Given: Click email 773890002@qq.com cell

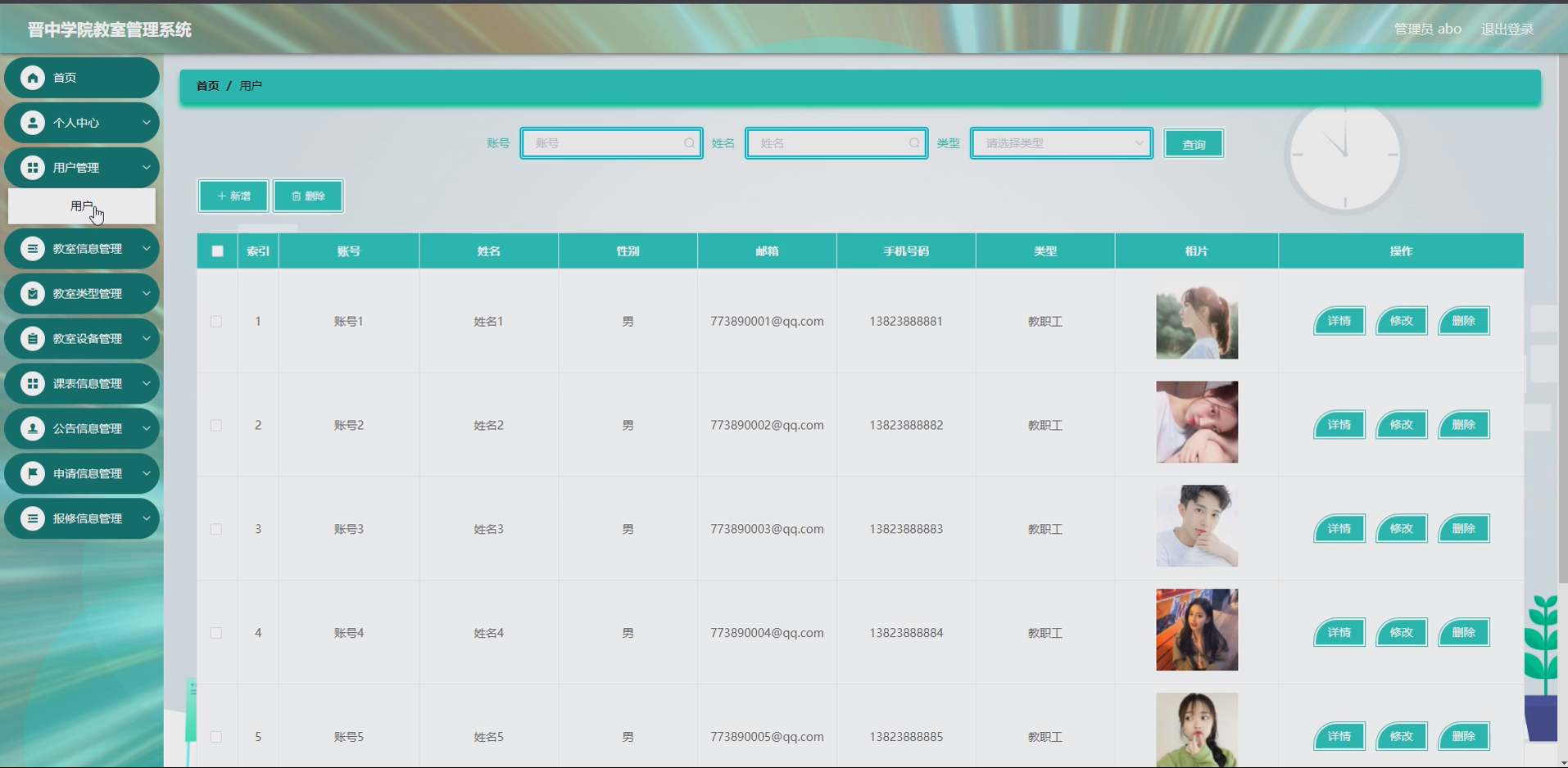Looking at the screenshot, I should [767, 426].
